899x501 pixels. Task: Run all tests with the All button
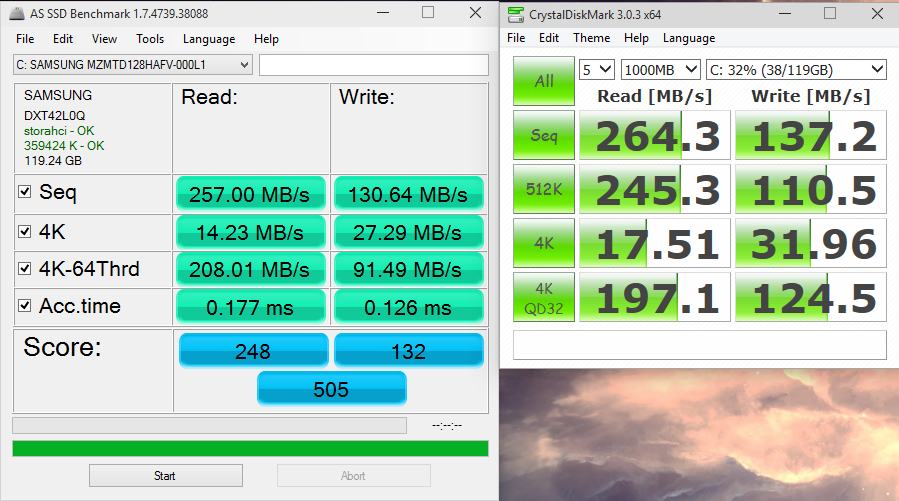coord(543,81)
